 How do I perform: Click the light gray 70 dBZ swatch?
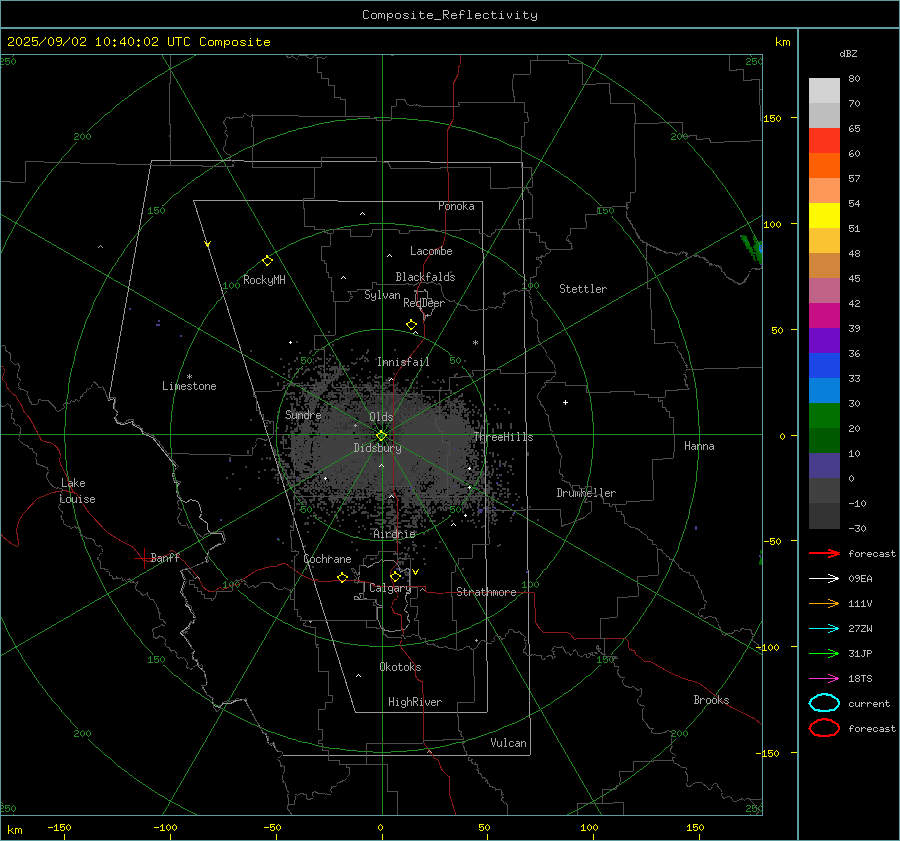(x=824, y=91)
